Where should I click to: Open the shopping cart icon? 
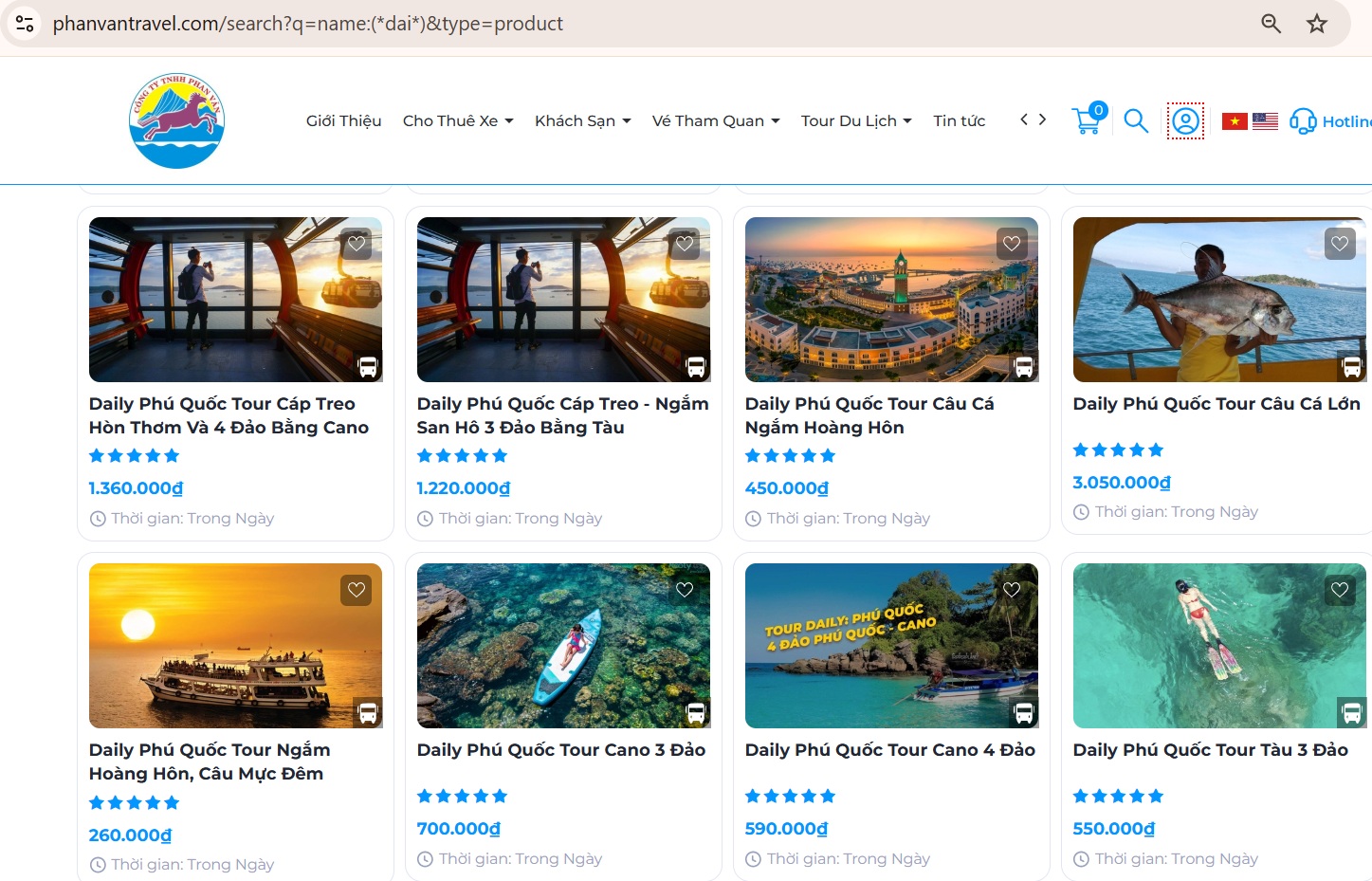point(1088,120)
